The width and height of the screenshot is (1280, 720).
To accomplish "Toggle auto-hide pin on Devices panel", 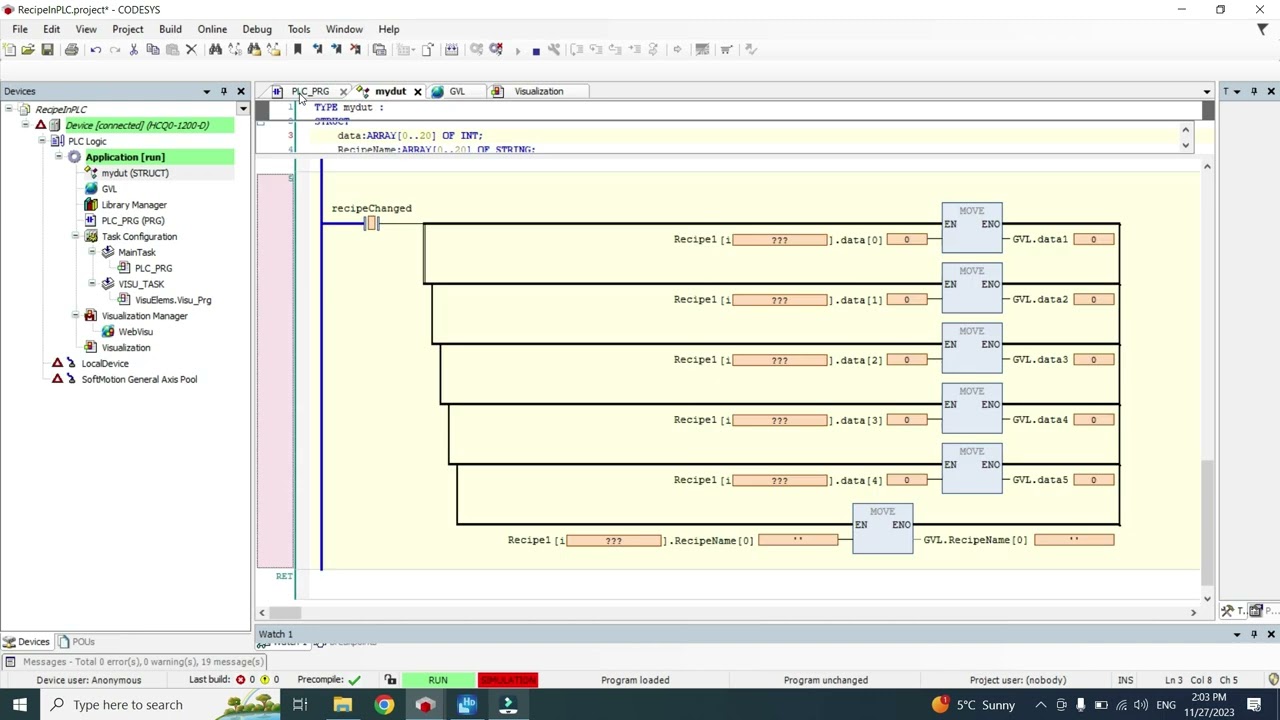I will 224,91.
